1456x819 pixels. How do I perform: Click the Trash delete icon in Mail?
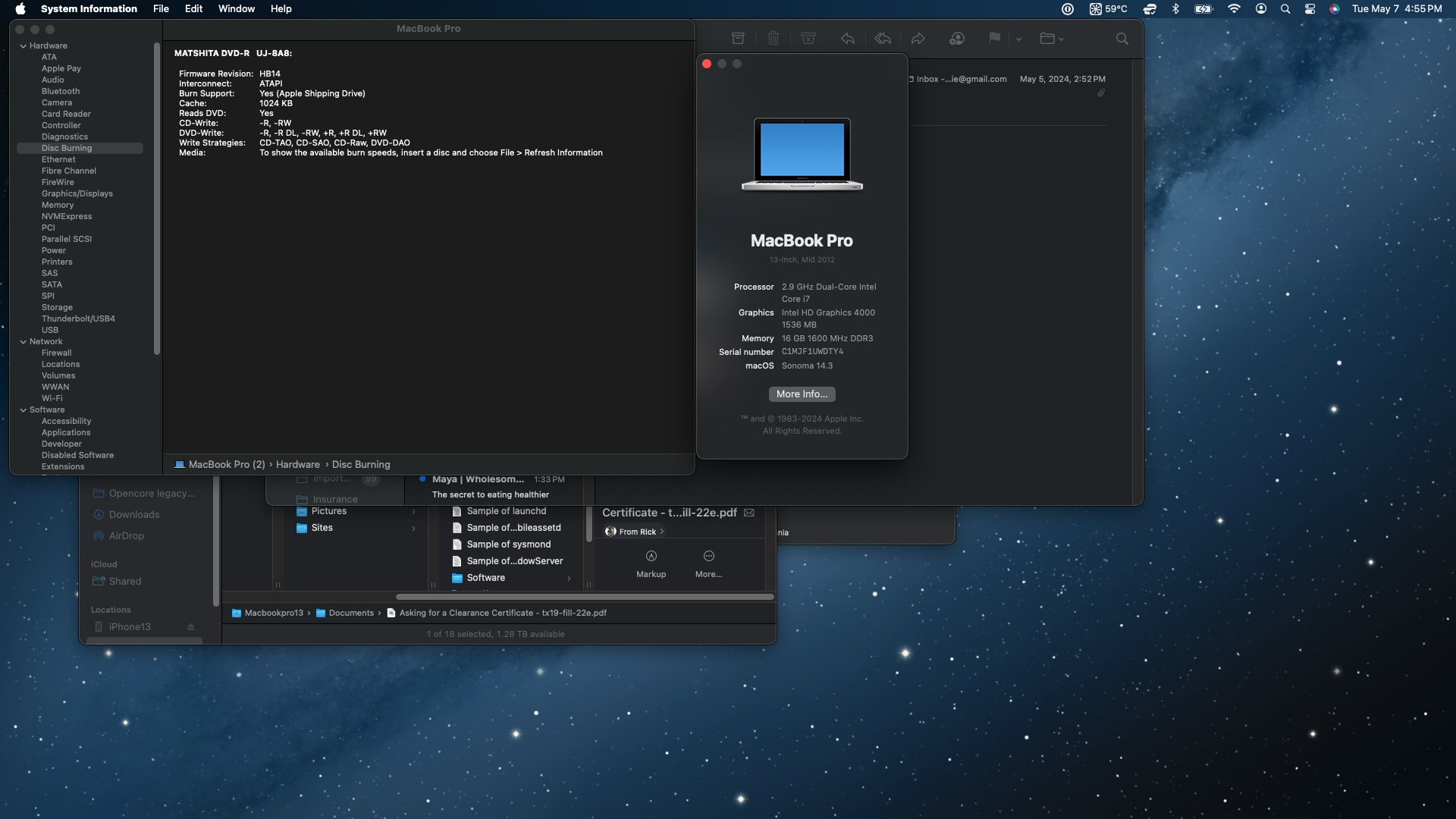click(x=773, y=39)
